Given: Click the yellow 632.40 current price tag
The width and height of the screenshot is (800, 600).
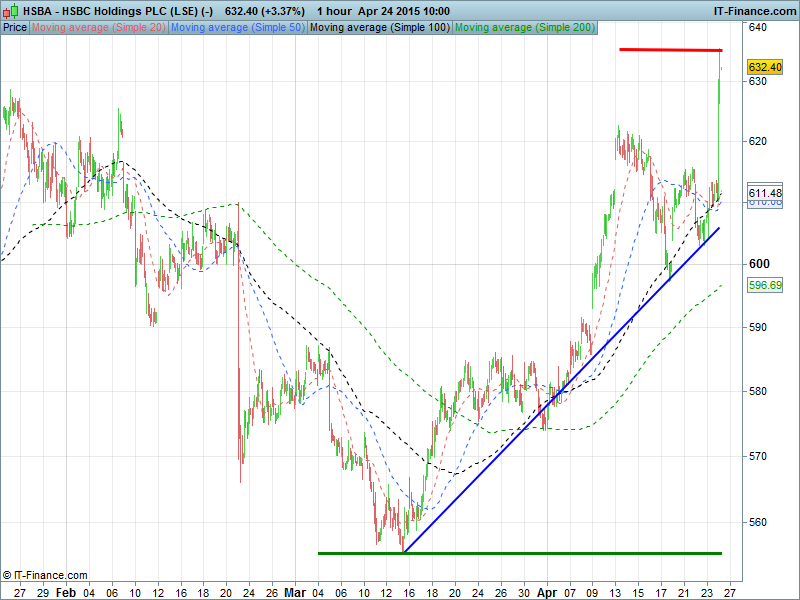Looking at the screenshot, I should [x=765, y=67].
